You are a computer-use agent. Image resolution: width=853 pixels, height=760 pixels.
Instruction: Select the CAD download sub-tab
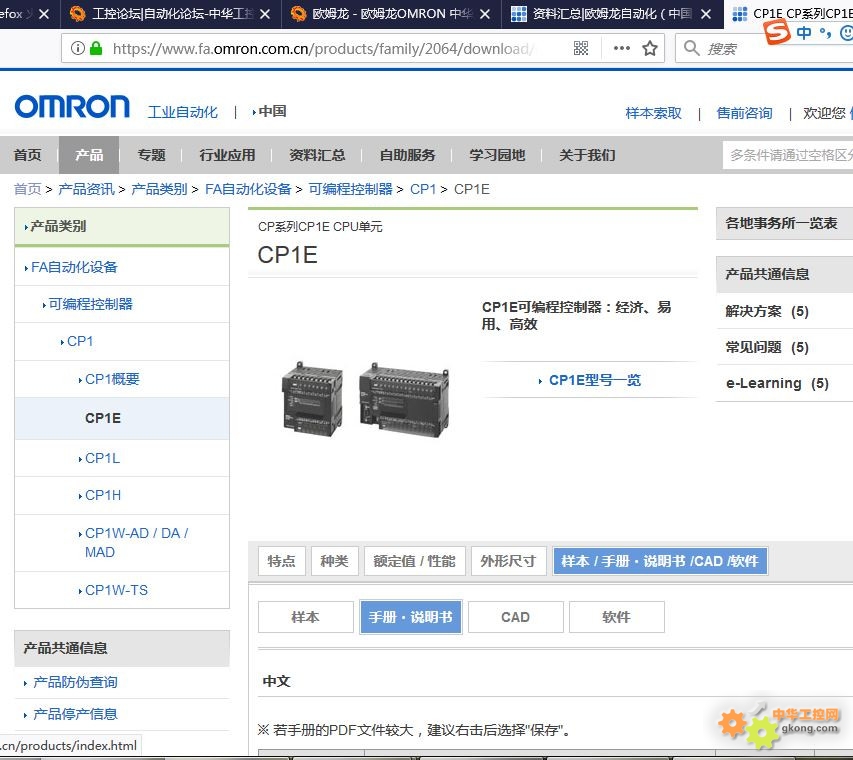515,617
